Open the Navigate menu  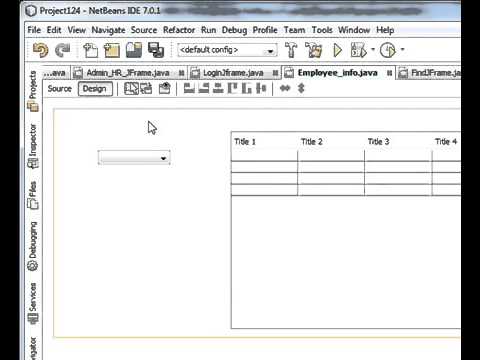pyautogui.click(x=108, y=30)
